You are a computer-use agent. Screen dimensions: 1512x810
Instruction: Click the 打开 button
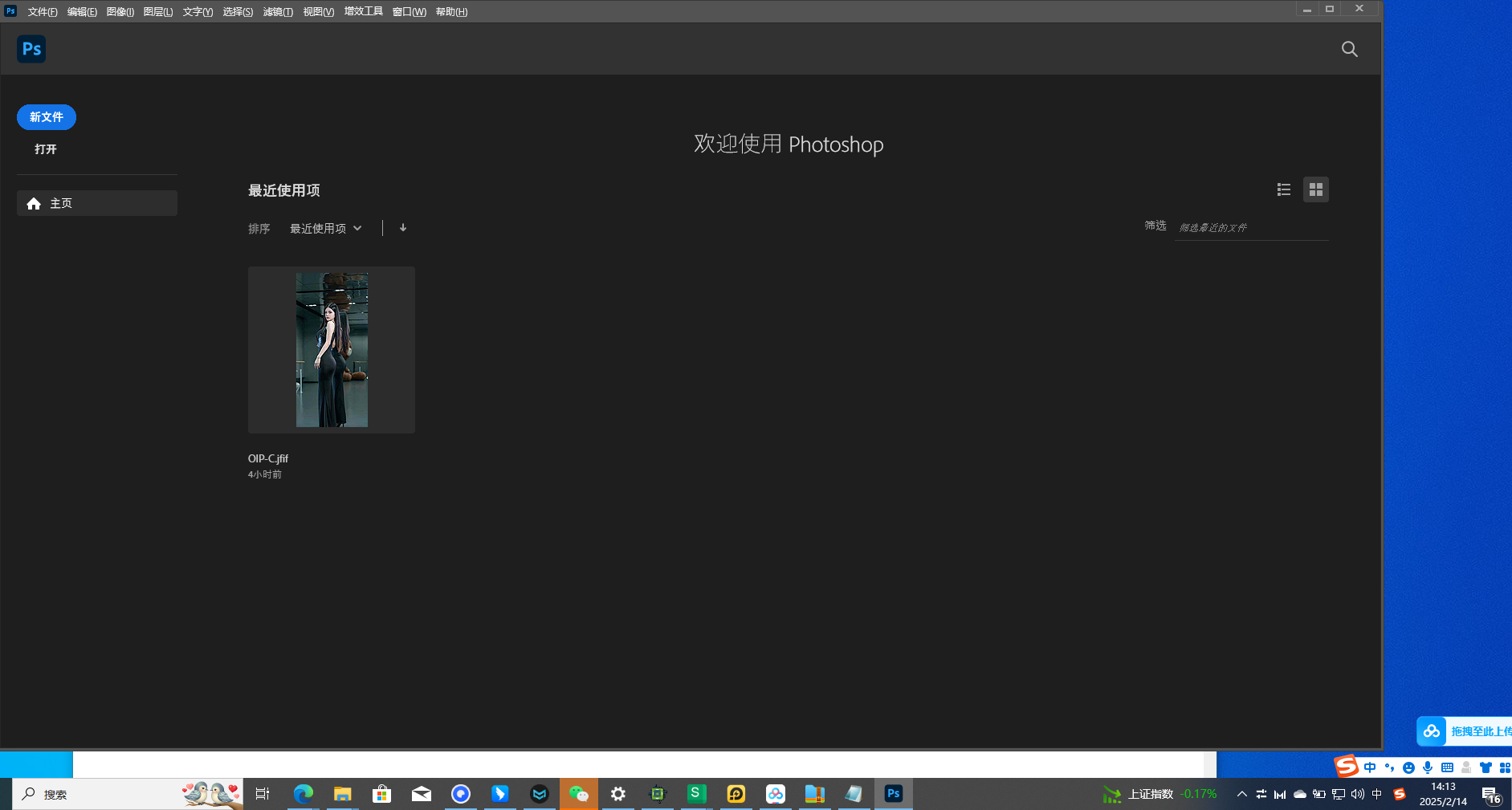[46, 149]
